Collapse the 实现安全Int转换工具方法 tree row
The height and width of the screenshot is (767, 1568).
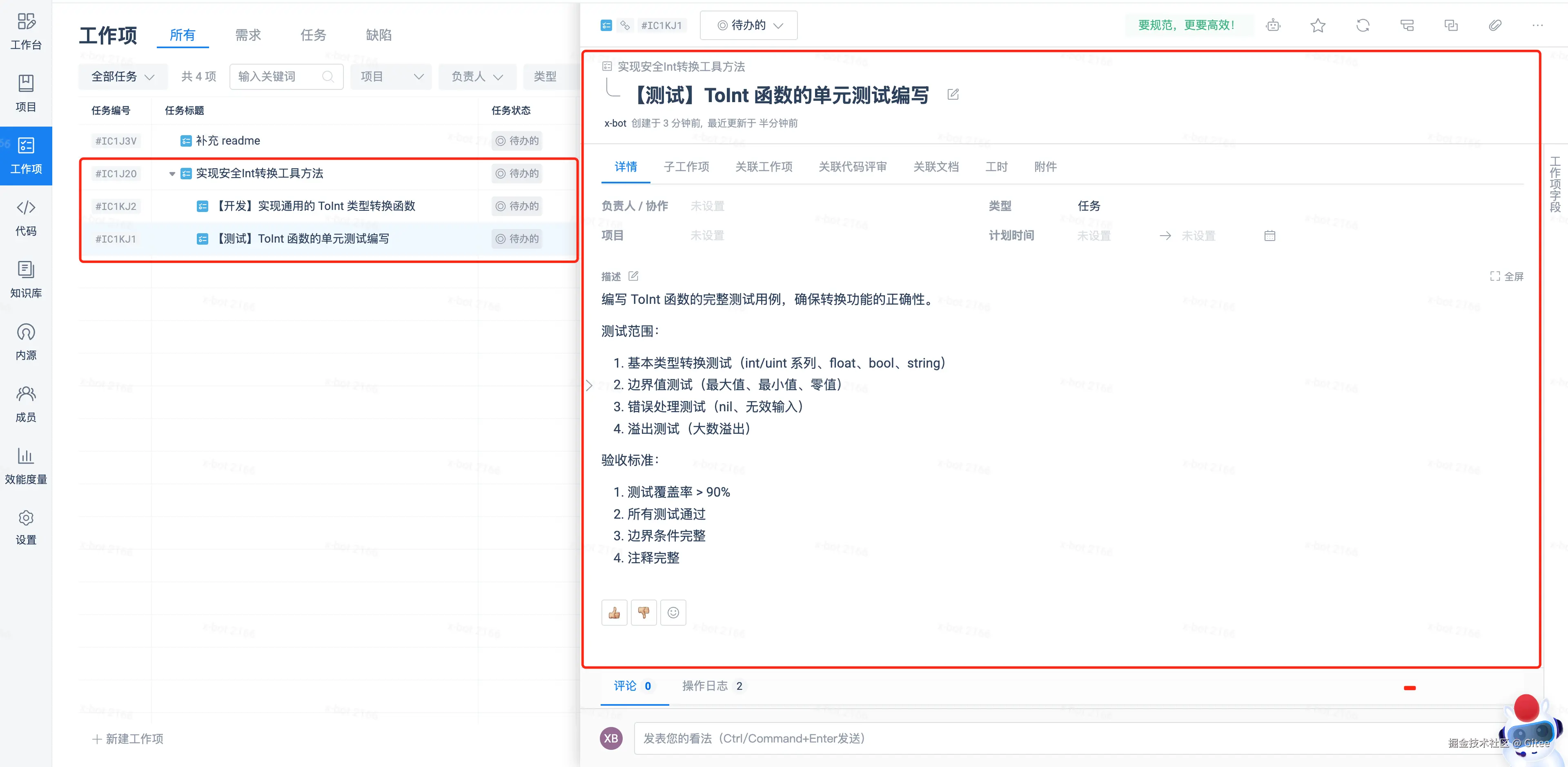pyautogui.click(x=172, y=174)
